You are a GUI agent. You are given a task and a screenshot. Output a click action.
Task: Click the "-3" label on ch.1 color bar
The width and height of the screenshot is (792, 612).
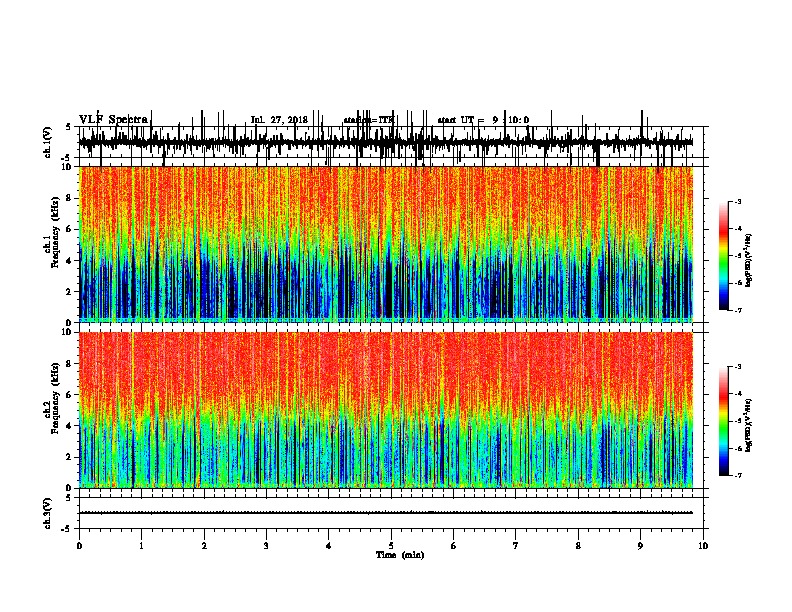[x=738, y=201]
